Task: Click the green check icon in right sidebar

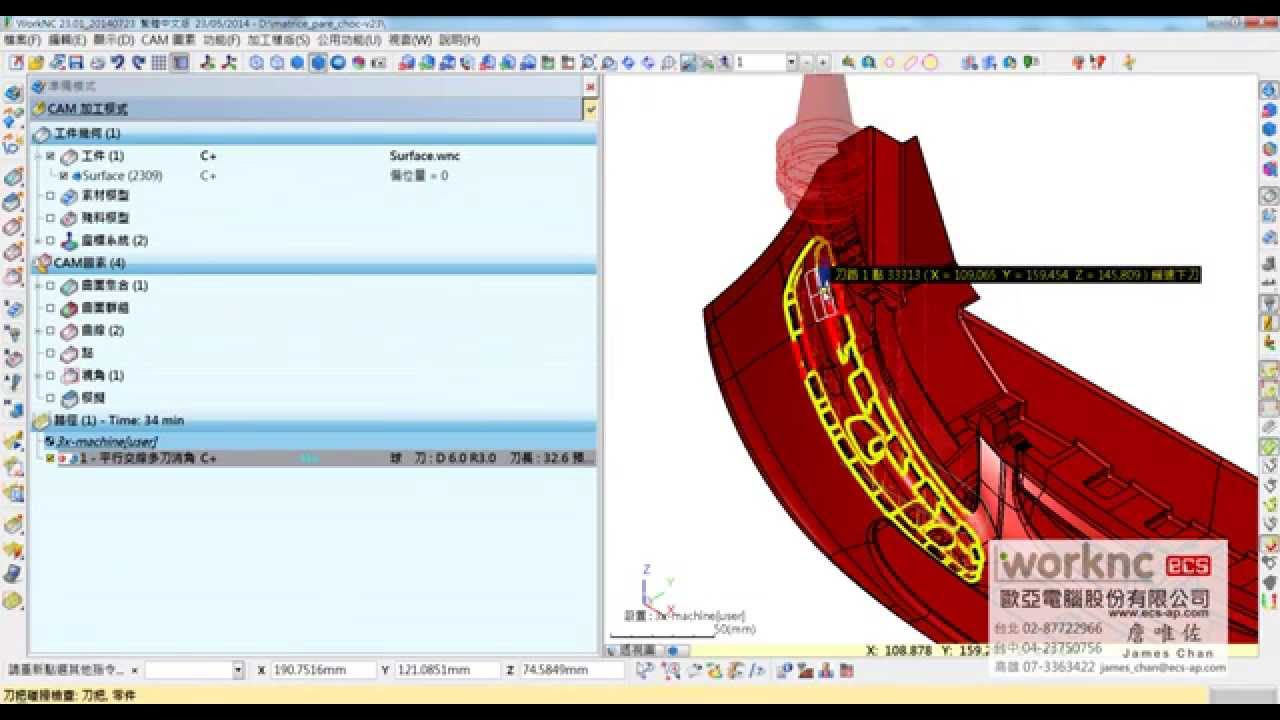Action: [1269, 447]
